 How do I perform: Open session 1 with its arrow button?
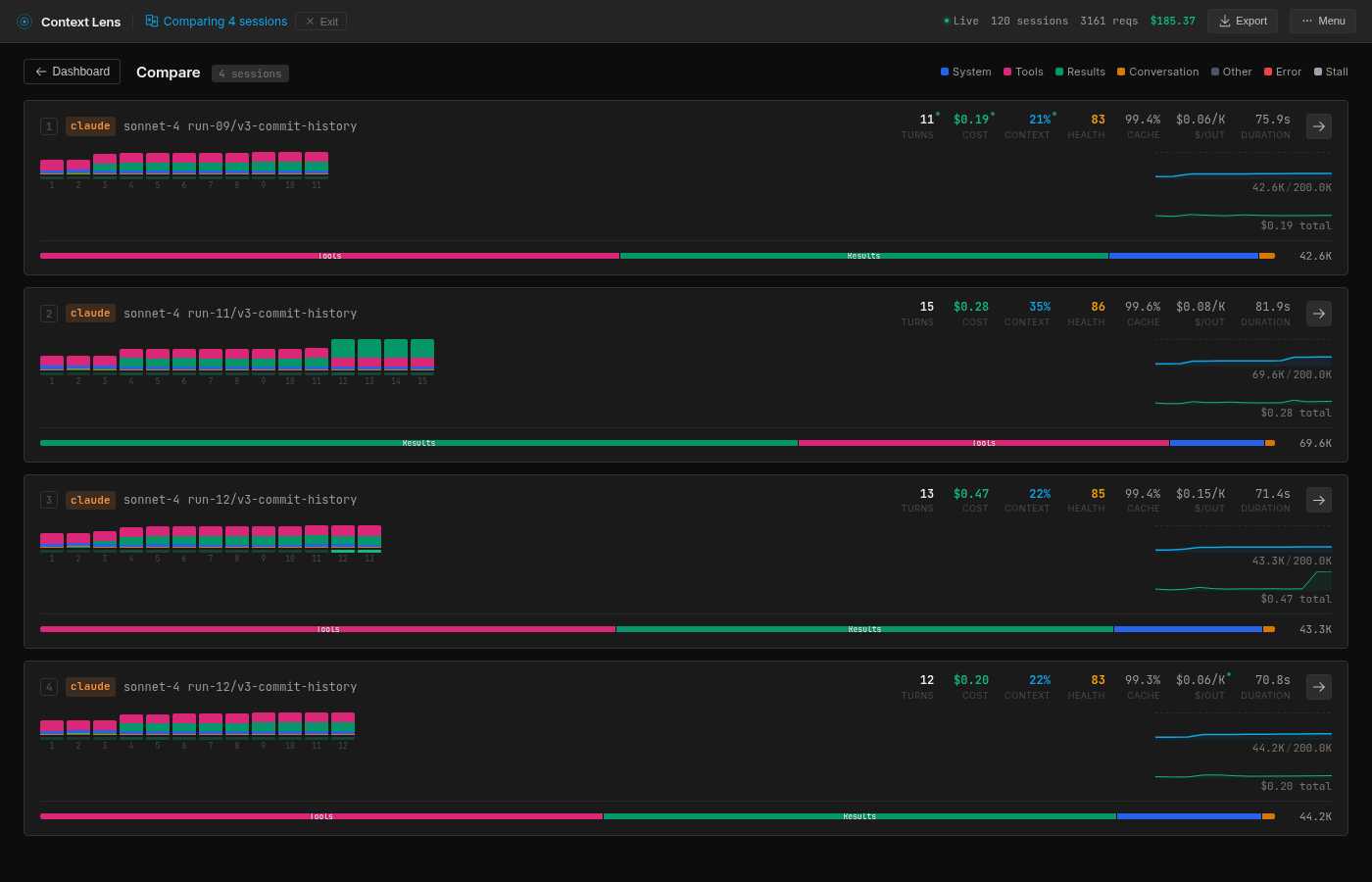tap(1318, 126)
